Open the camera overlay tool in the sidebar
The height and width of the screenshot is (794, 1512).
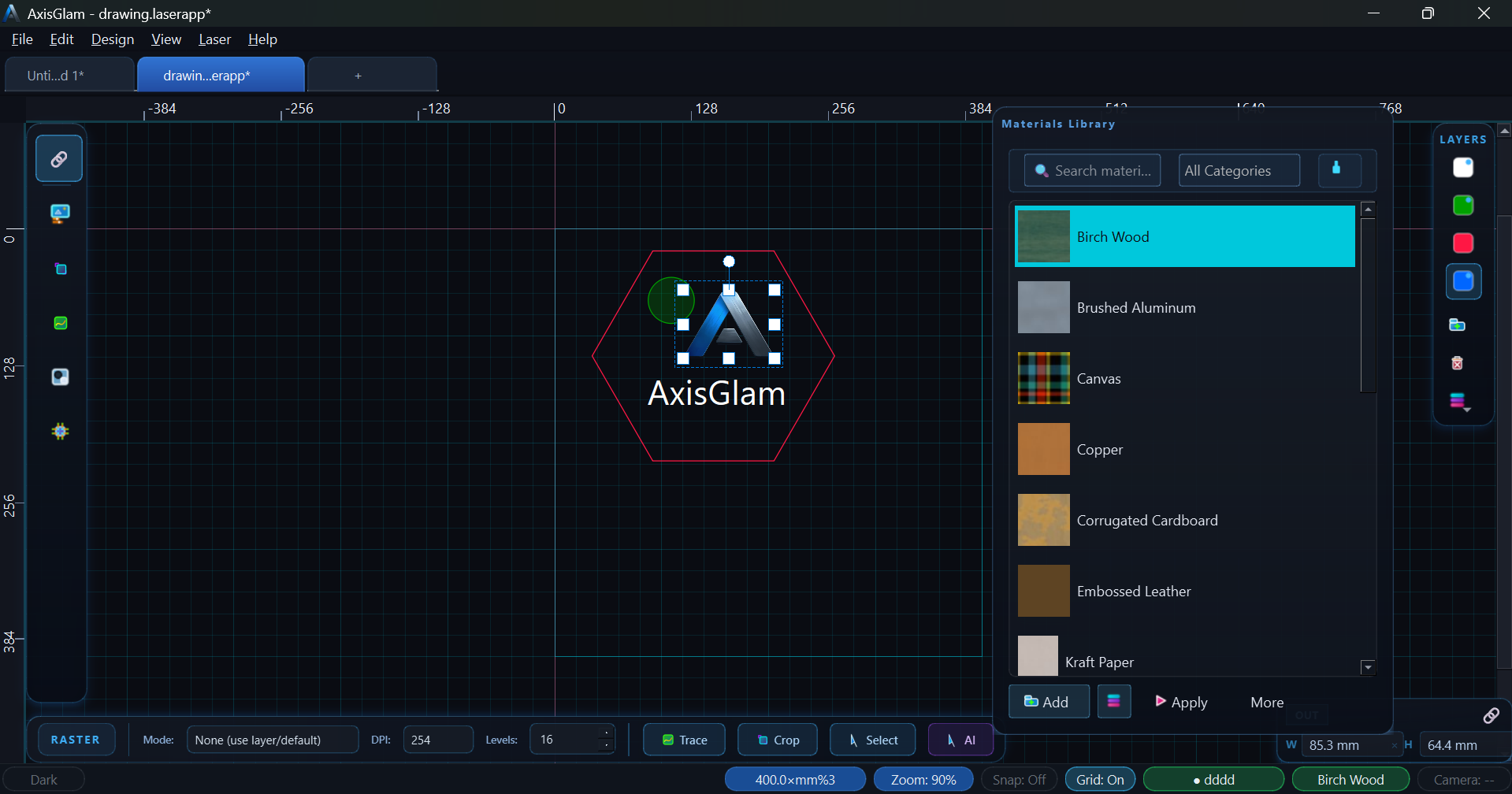[x=59, y=377]
